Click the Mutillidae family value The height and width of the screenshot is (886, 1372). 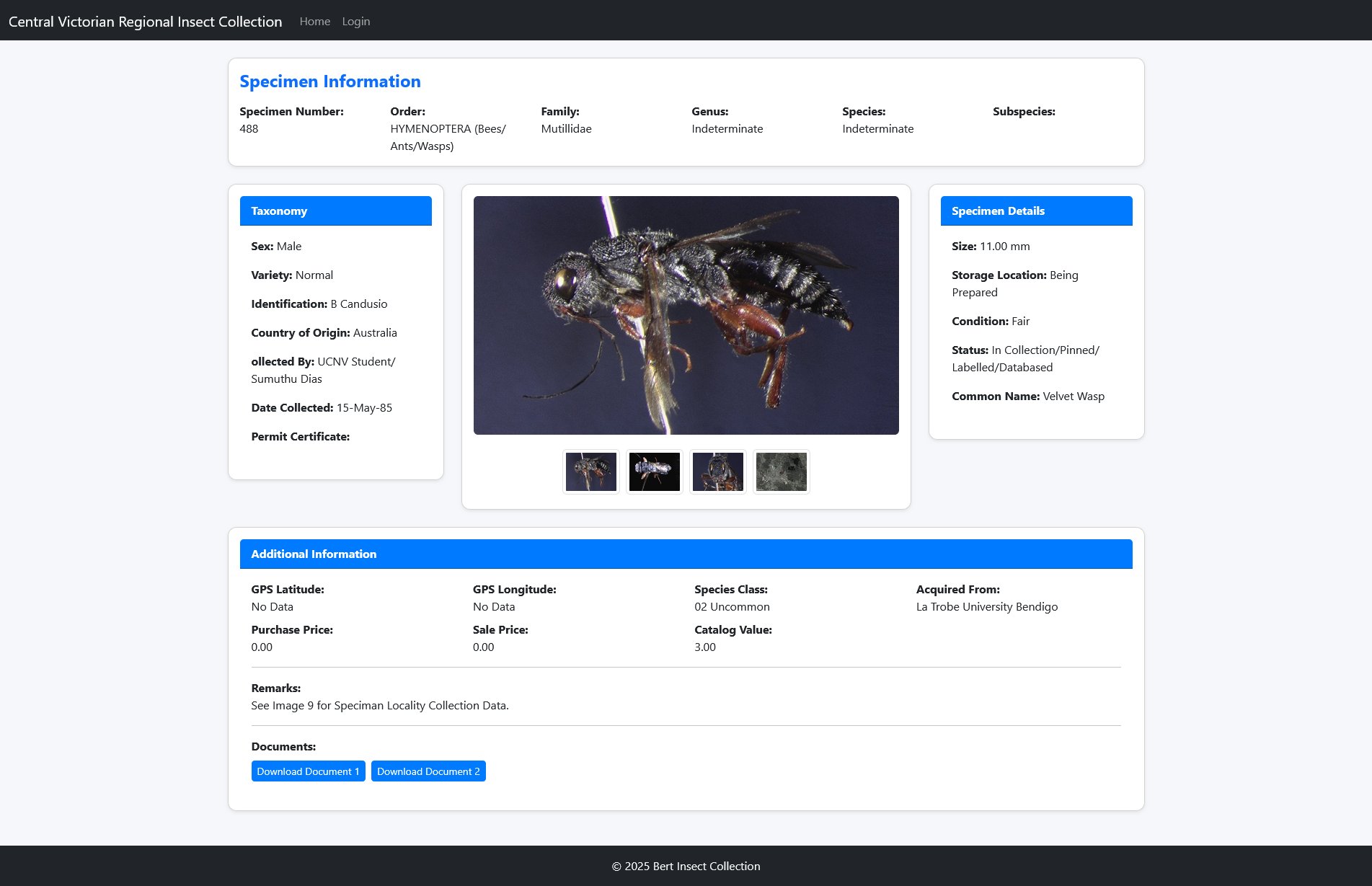point(566,129)
